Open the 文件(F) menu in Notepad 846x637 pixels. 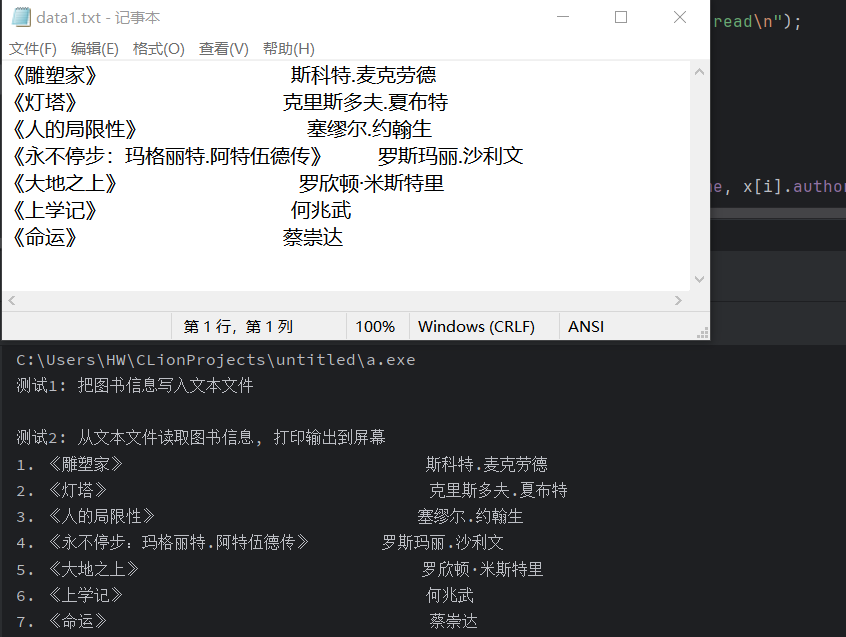tap(32, 49)
